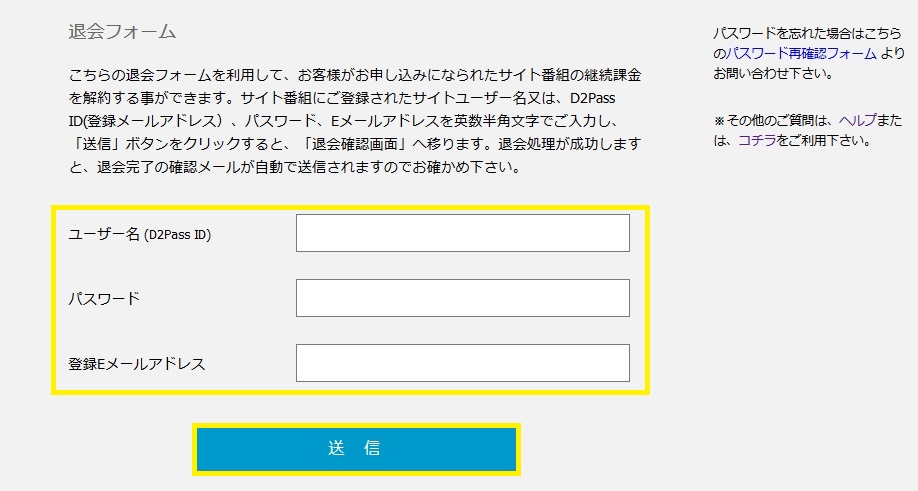Focus the パスワード text box
918x491 pixels.
click(463, 298)
